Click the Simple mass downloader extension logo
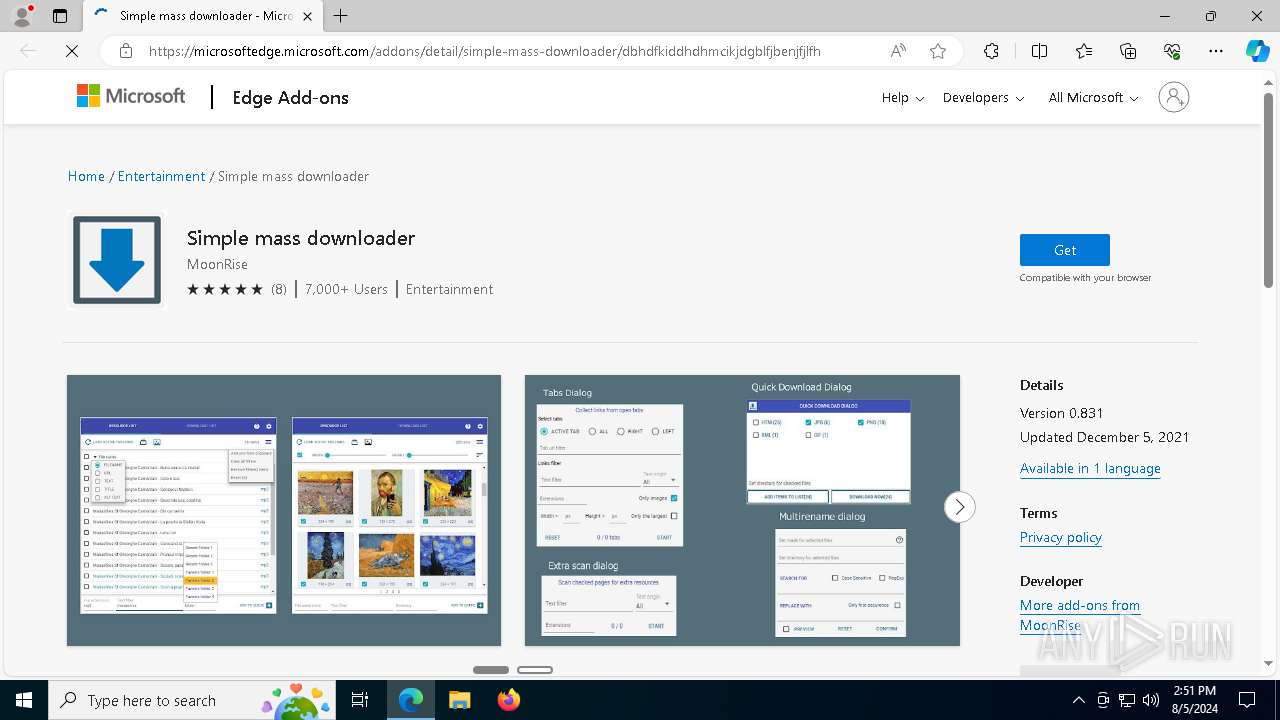Image resolution: width=1280 pixels, height=720 pixels. click(117, 260)
